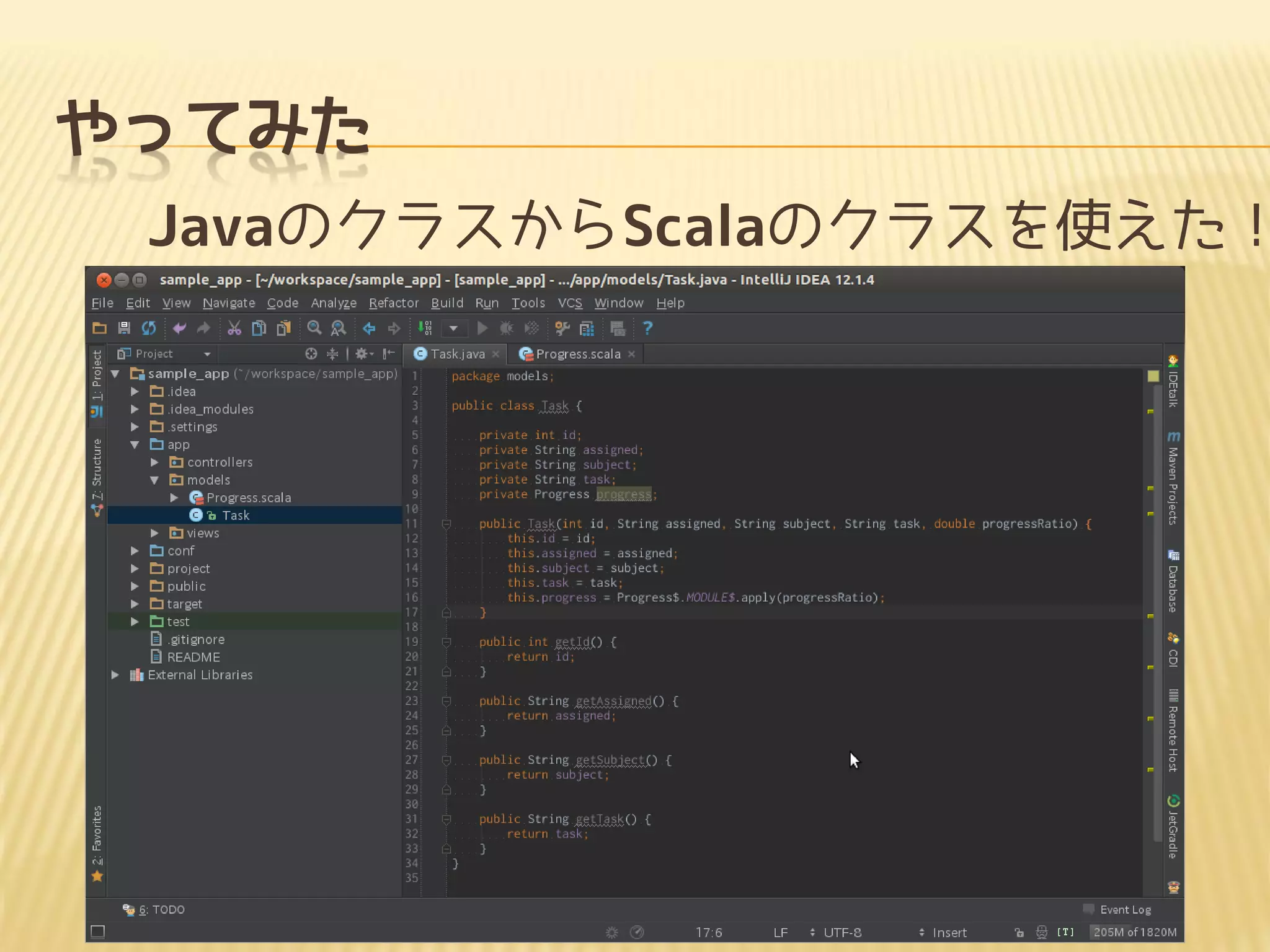
Task: Click the Run with Coverage icon
Action: [x=531, y=328]
